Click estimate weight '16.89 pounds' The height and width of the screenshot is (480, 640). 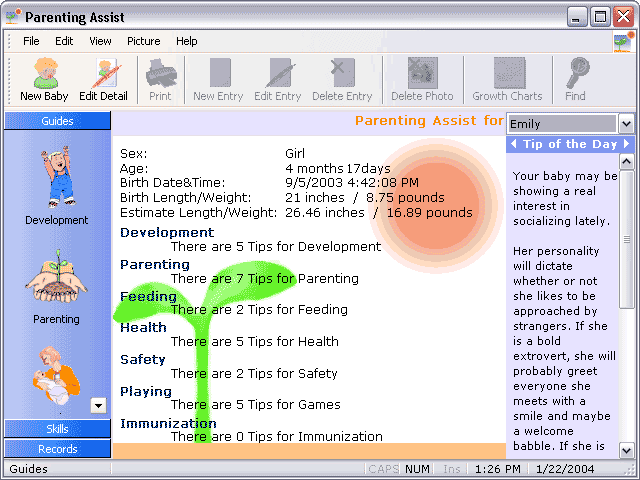[429, 212]
